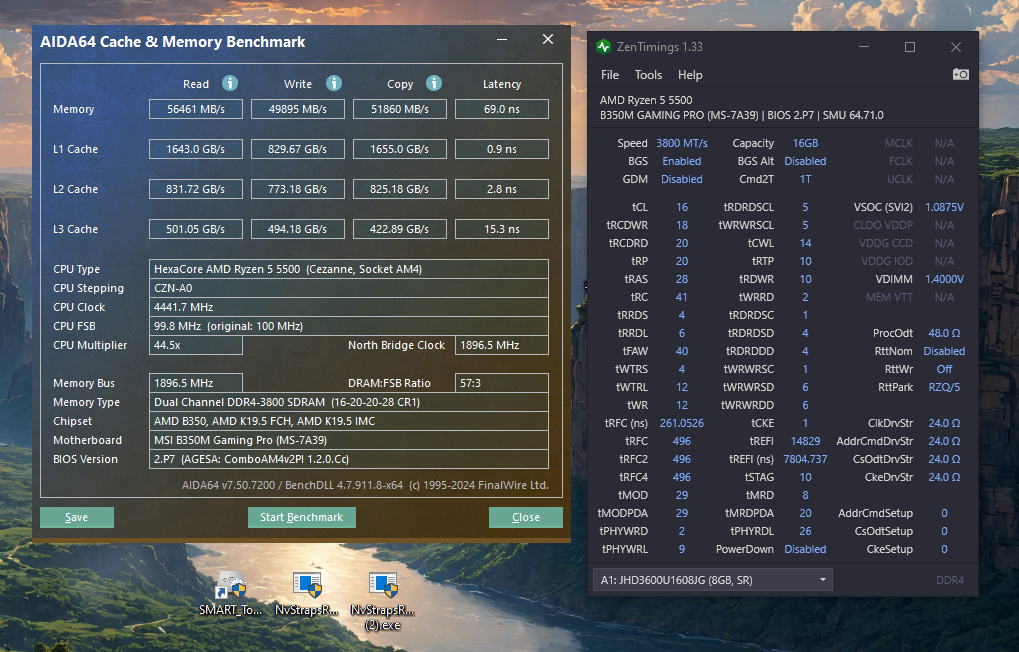
Task: Click the Motherboard MSI B350M Gaming Pro field
Action: [349, 440]
